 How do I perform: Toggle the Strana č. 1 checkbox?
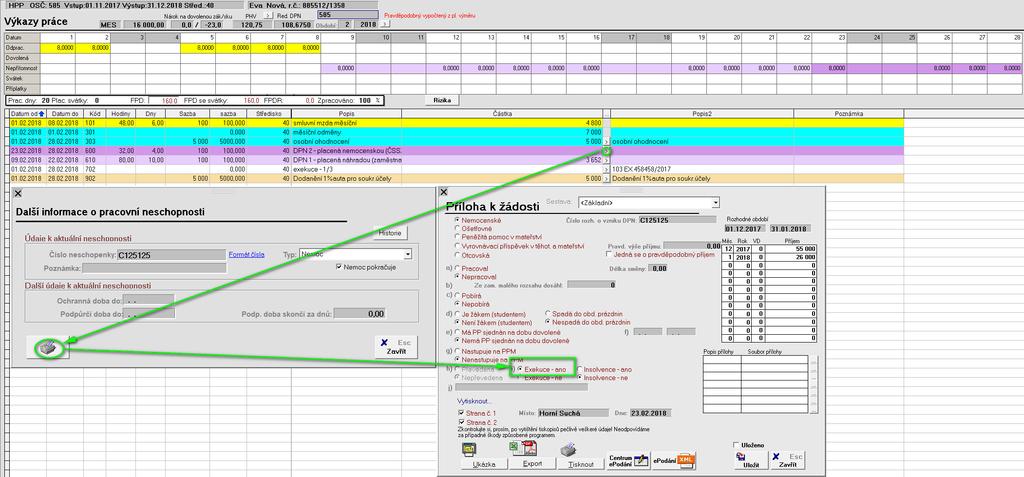[462, 414]
